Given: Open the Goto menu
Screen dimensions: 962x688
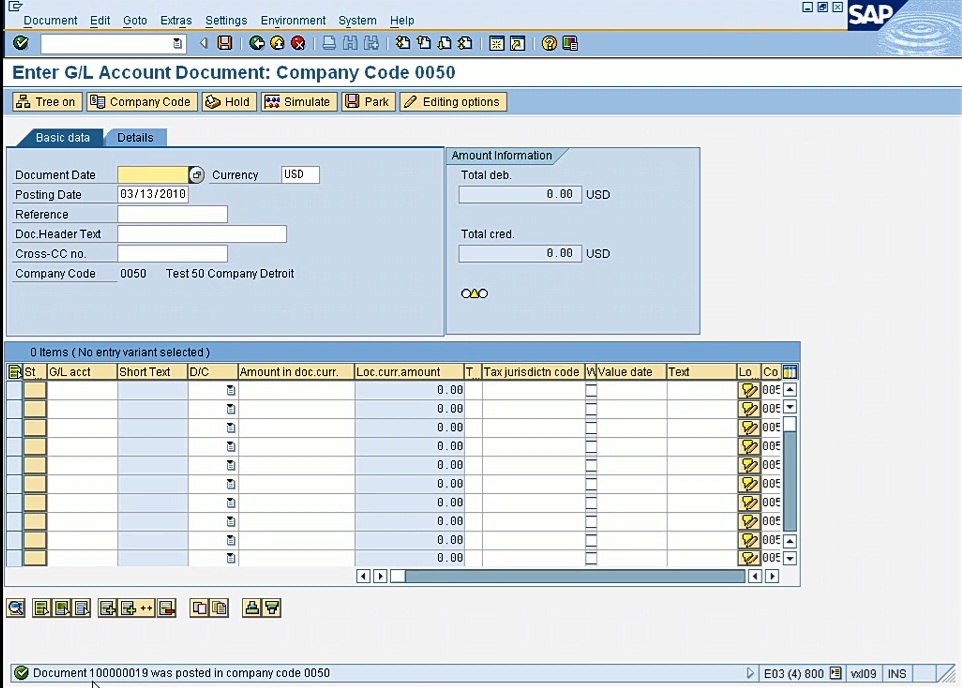Looking at the screenshot, I should (x=135, y=20).
